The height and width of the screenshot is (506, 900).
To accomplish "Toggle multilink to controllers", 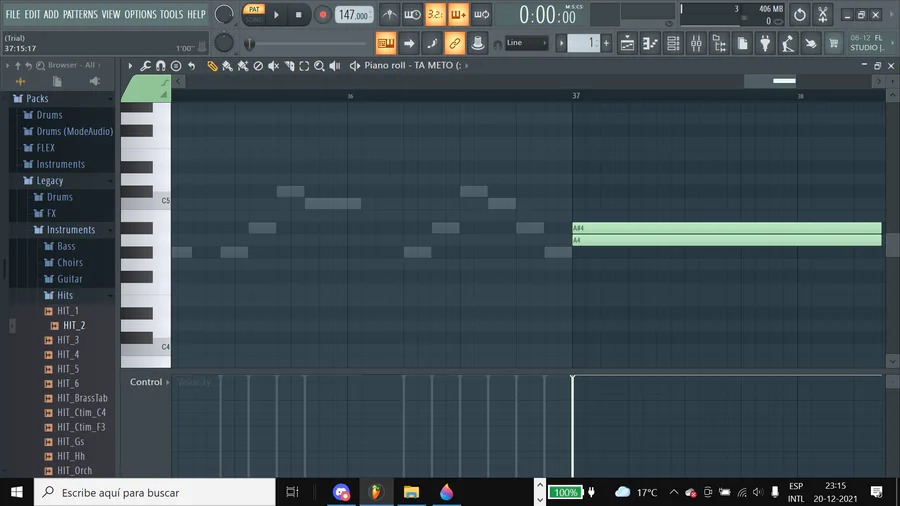I will 478,43.
